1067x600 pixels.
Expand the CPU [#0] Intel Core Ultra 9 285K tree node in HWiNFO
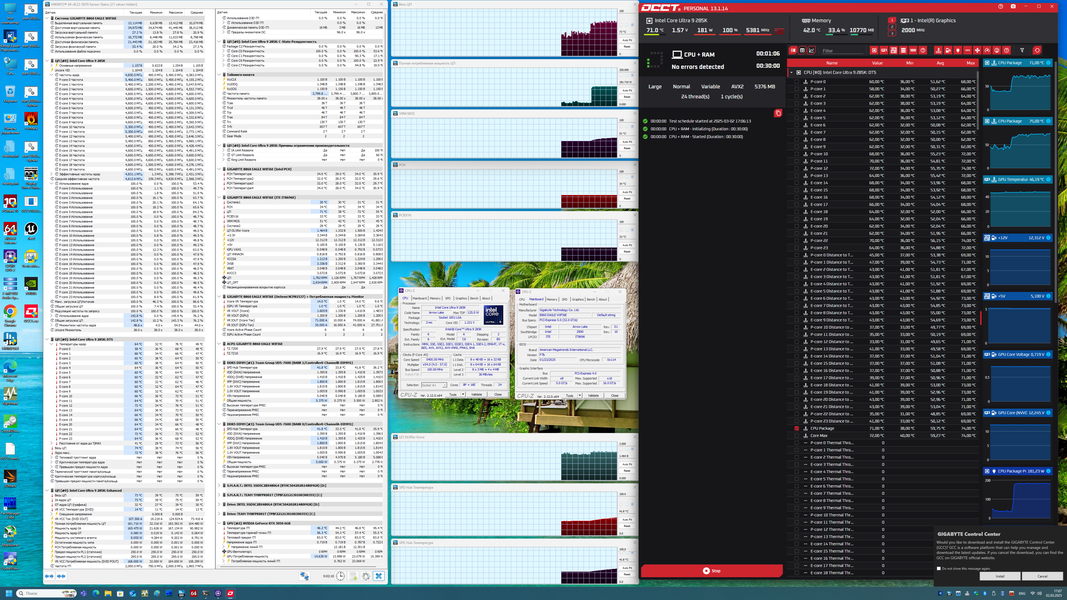(x=47, y=61)
